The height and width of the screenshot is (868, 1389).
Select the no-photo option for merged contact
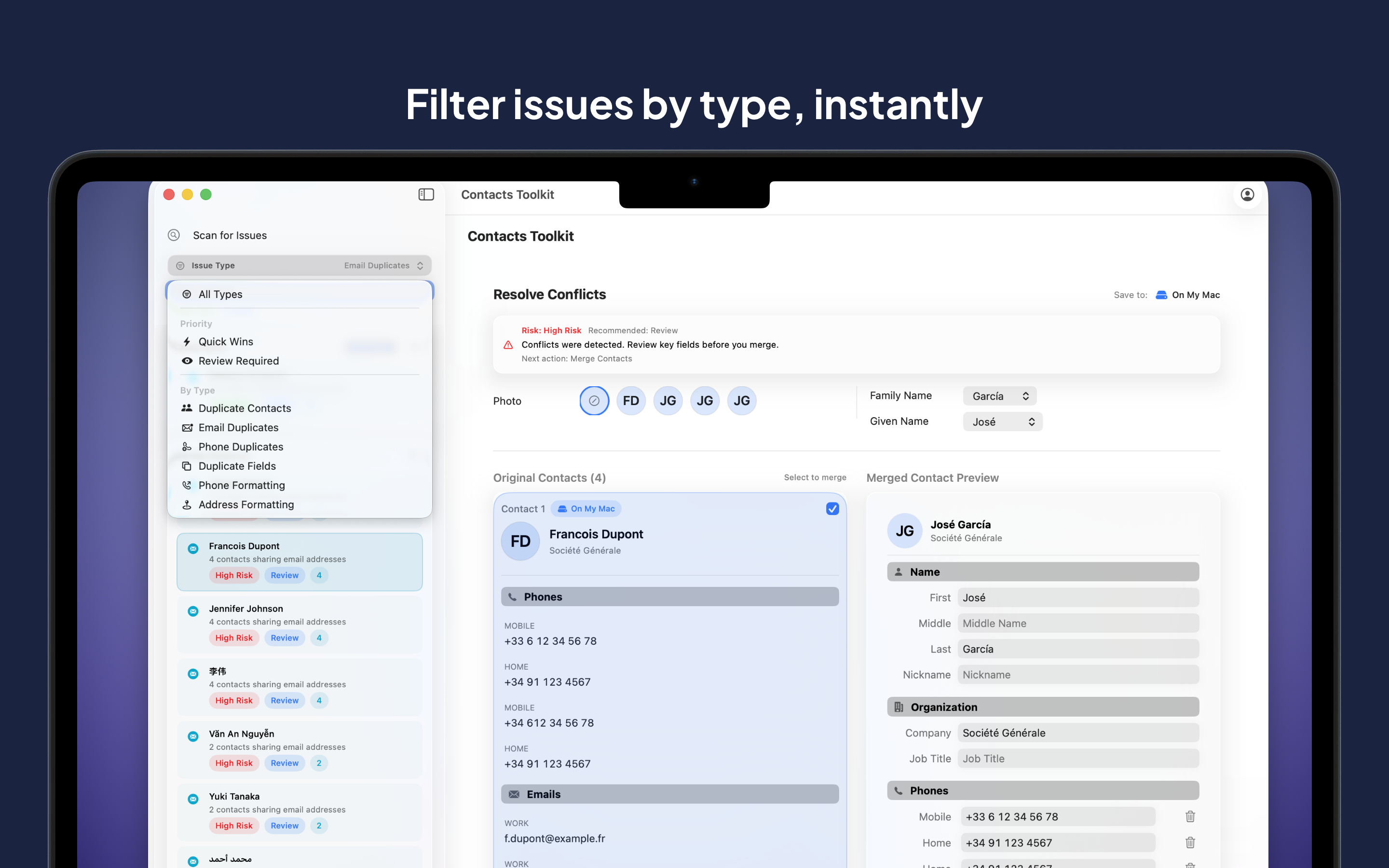[x=594, y=400]
